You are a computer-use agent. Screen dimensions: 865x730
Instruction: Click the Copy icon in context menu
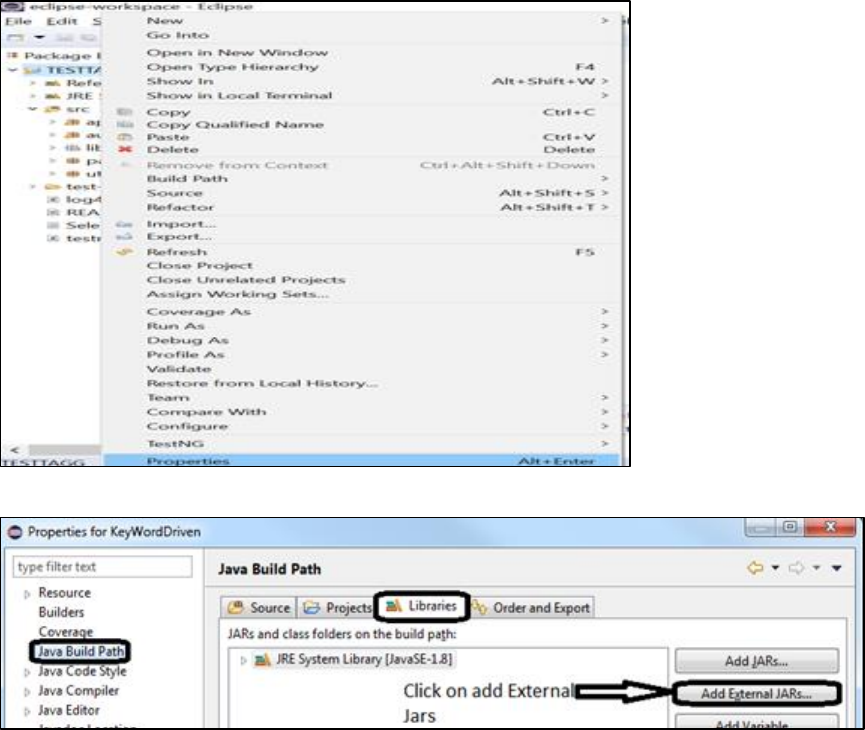pyautogui.click(x=125, y=112)
